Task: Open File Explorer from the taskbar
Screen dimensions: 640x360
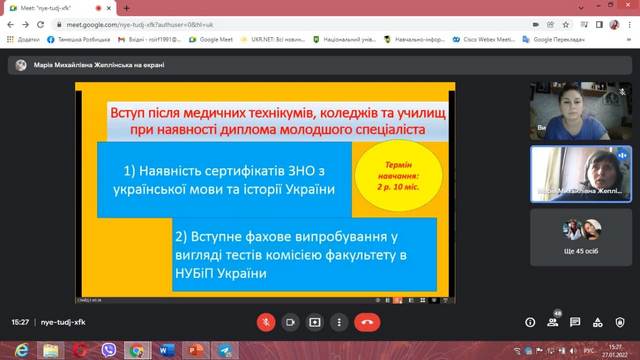Action: tap(51, 351)
